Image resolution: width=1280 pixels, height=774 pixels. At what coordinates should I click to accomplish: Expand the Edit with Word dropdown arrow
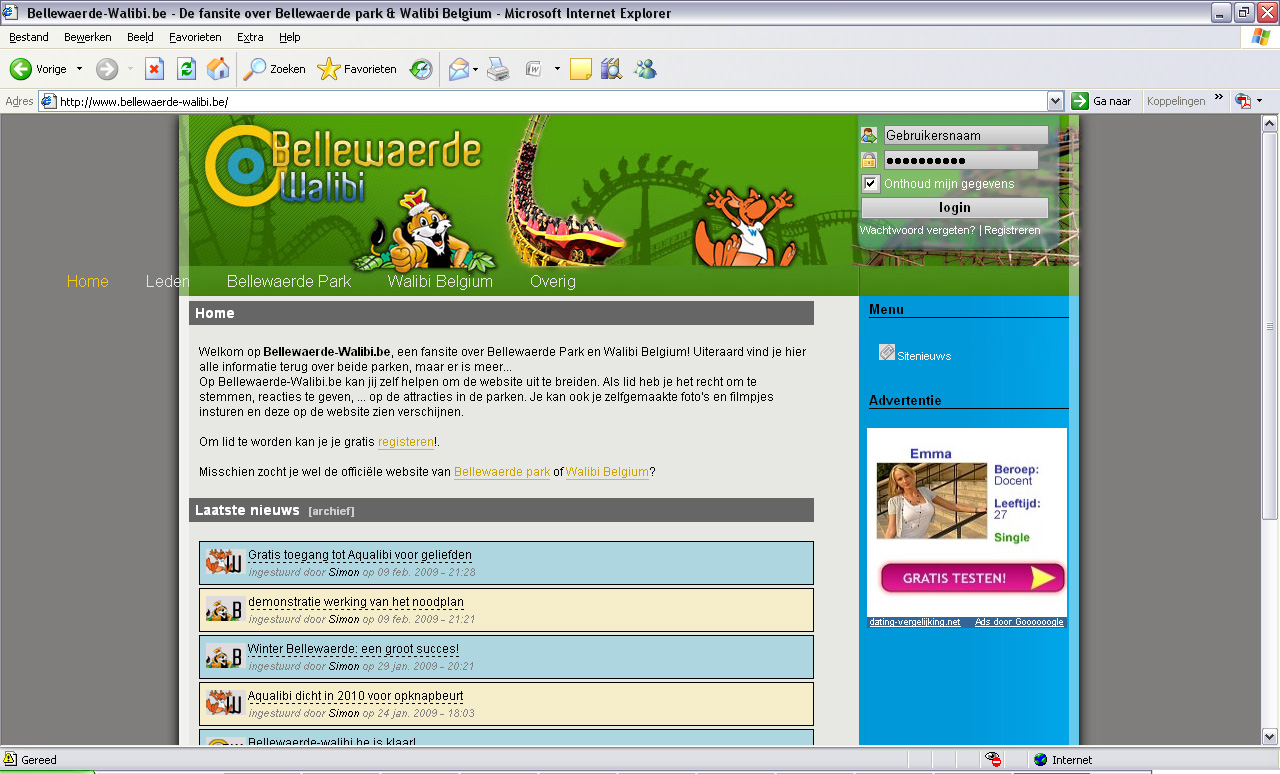tap(557, 69)
